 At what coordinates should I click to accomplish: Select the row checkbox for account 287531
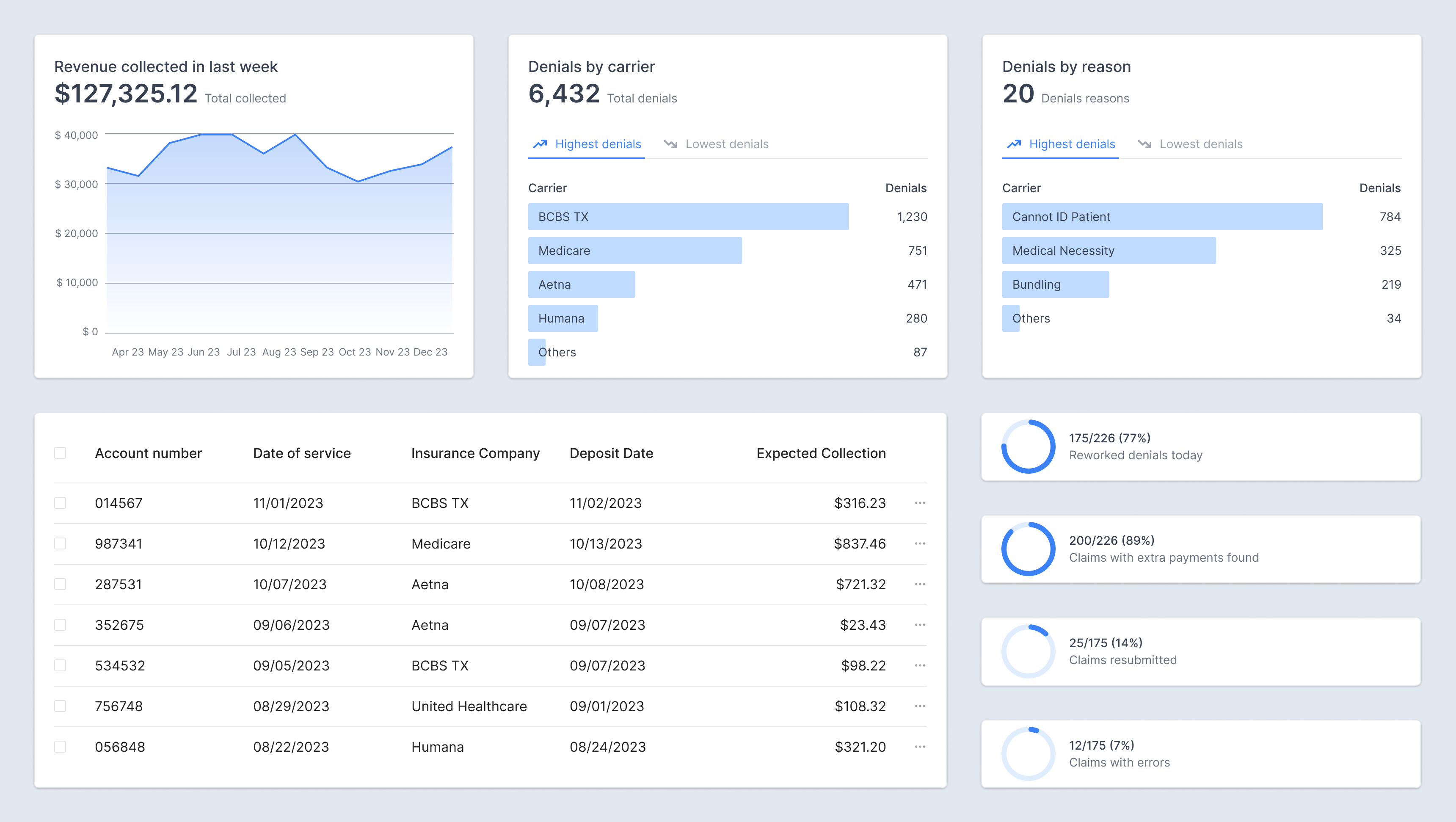click(x=60, y=585)
